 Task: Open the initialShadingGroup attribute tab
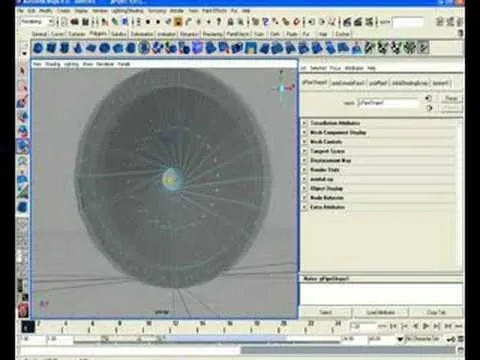click(410, 83)
